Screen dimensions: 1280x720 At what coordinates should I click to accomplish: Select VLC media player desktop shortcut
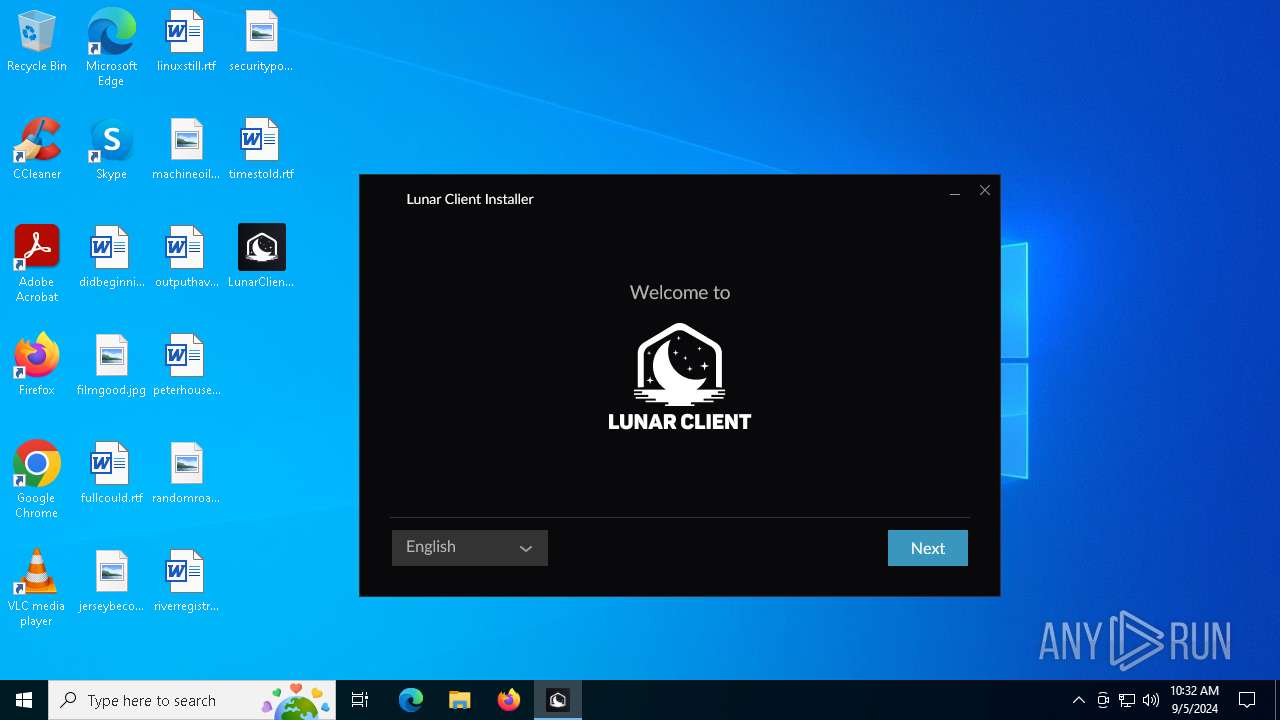click(37, 588)
